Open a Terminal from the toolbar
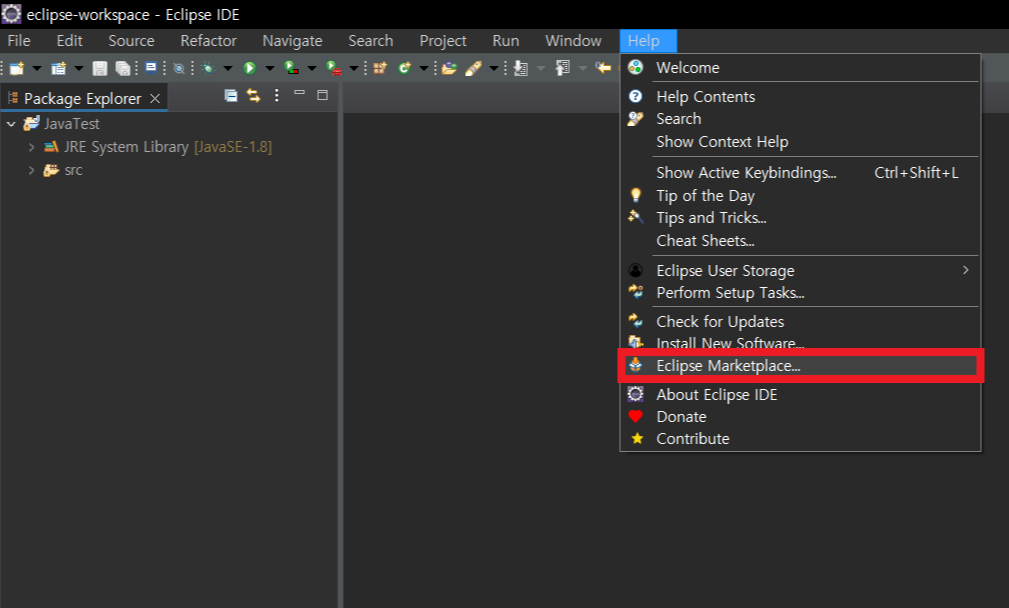This screenshot has height=608, width=1009. click(x=151, y=68)
